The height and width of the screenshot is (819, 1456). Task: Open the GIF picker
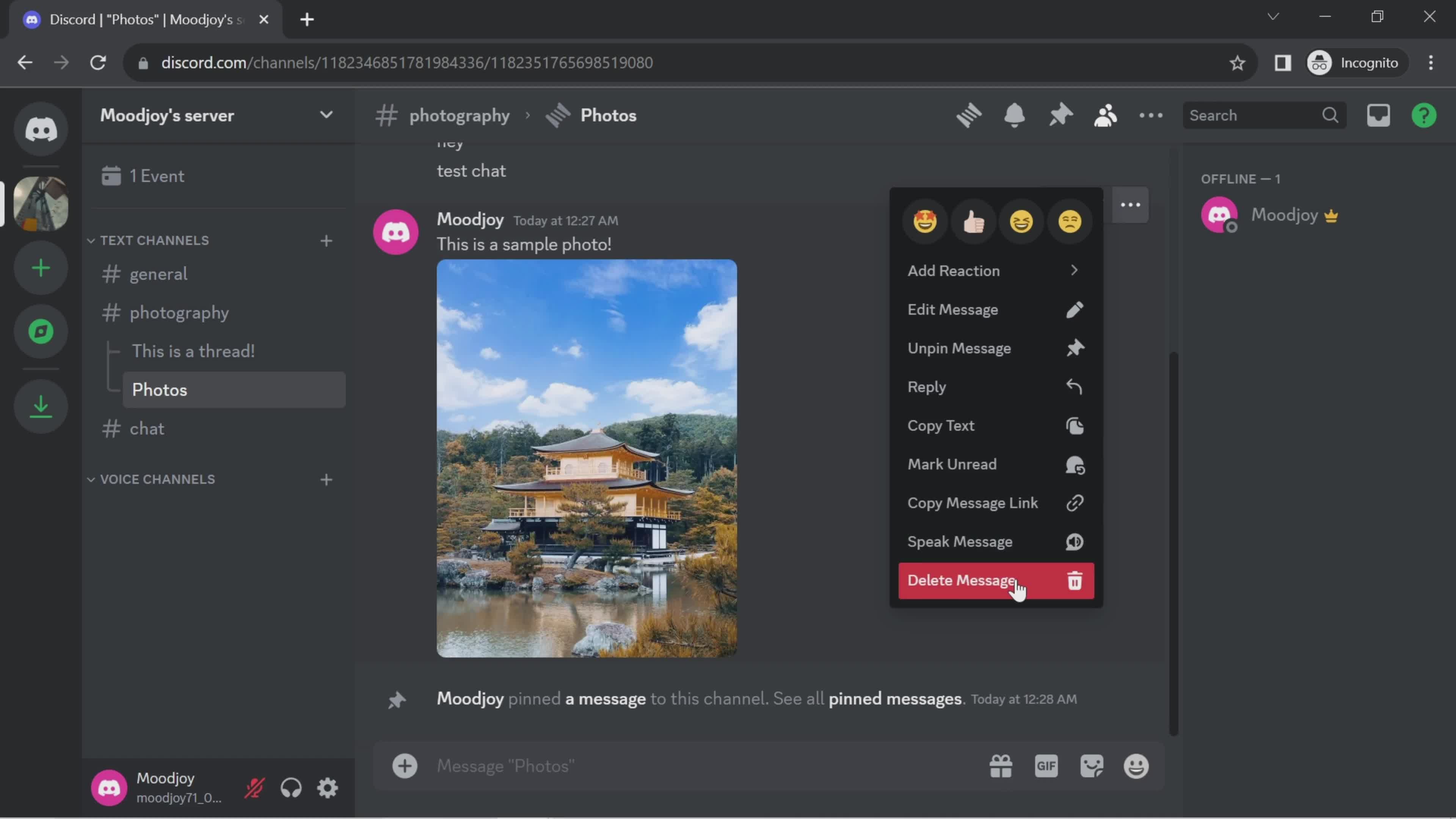click(x=1046, y=766)
